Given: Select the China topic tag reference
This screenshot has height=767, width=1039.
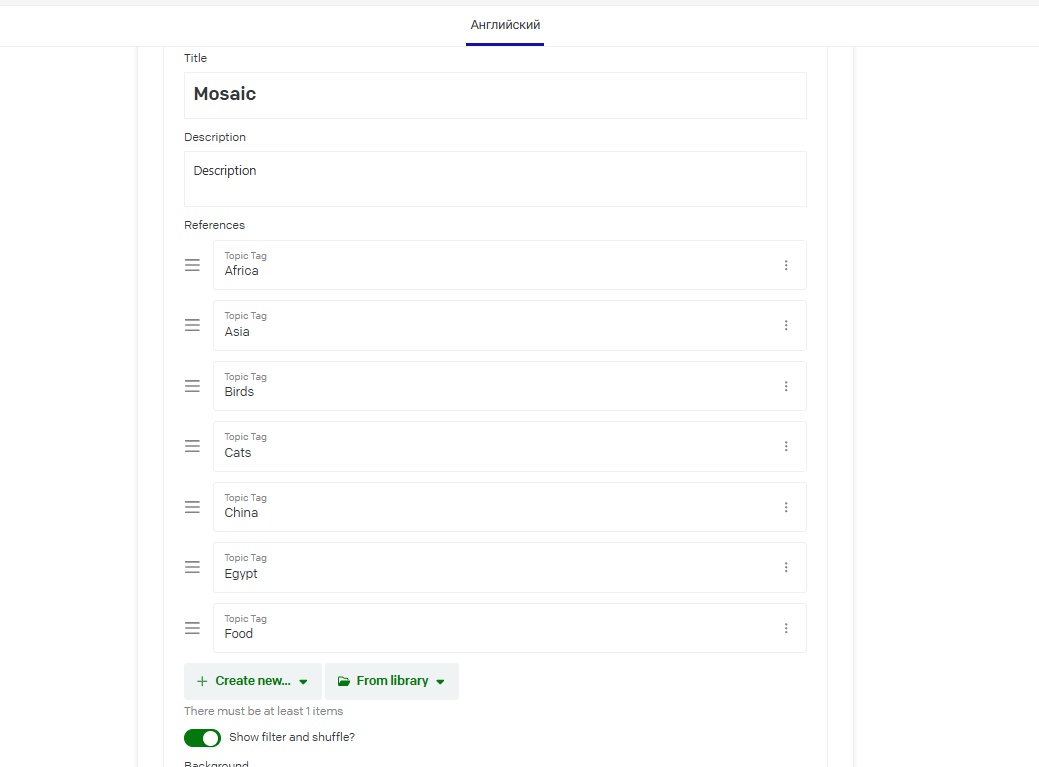Looking at the screenshot, I should pos(510,507).
